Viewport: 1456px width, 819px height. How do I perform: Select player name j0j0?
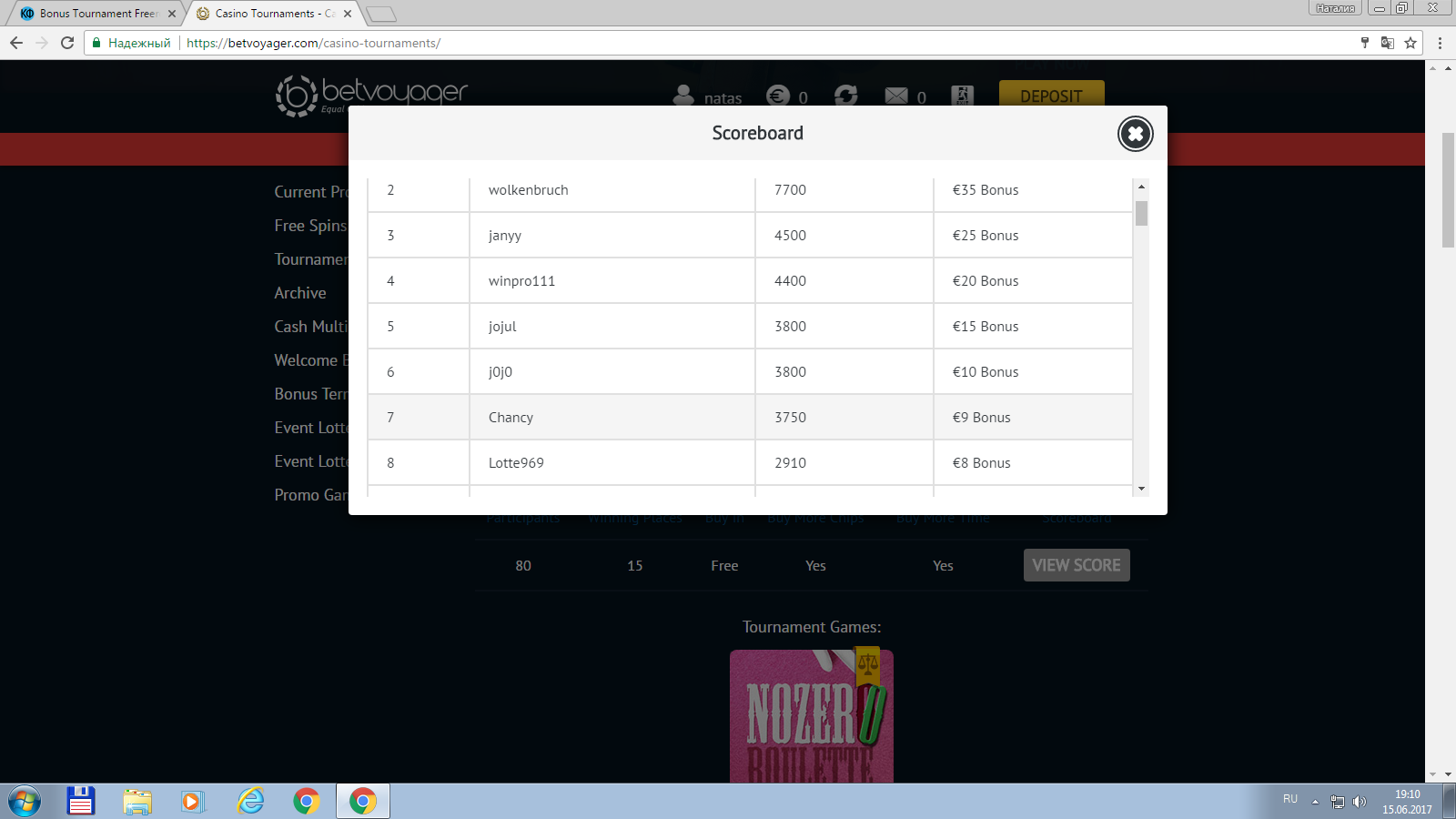pos(500,372)
